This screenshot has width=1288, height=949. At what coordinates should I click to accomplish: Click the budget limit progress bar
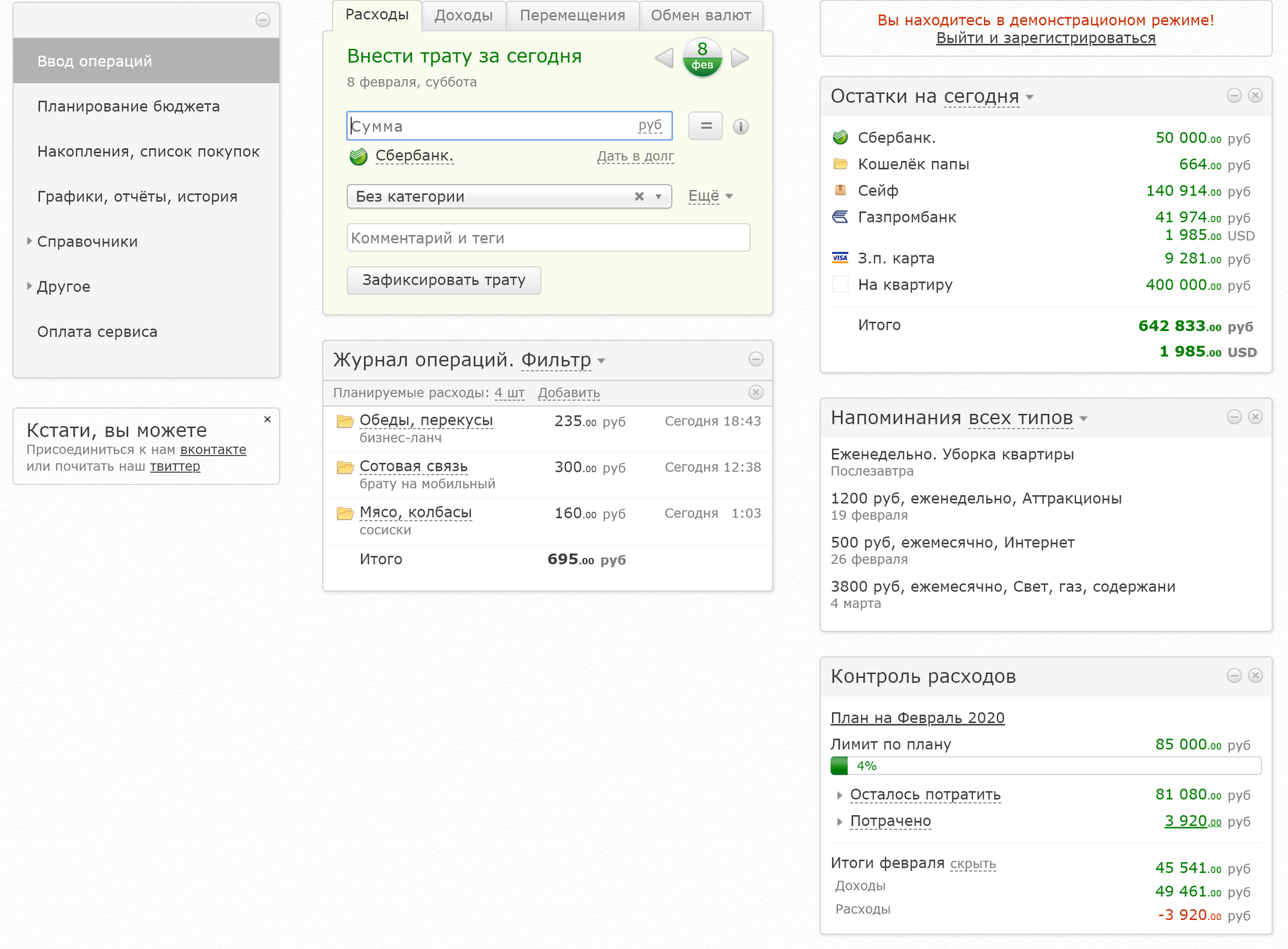pyautogui.click(x=1045, y=766)
